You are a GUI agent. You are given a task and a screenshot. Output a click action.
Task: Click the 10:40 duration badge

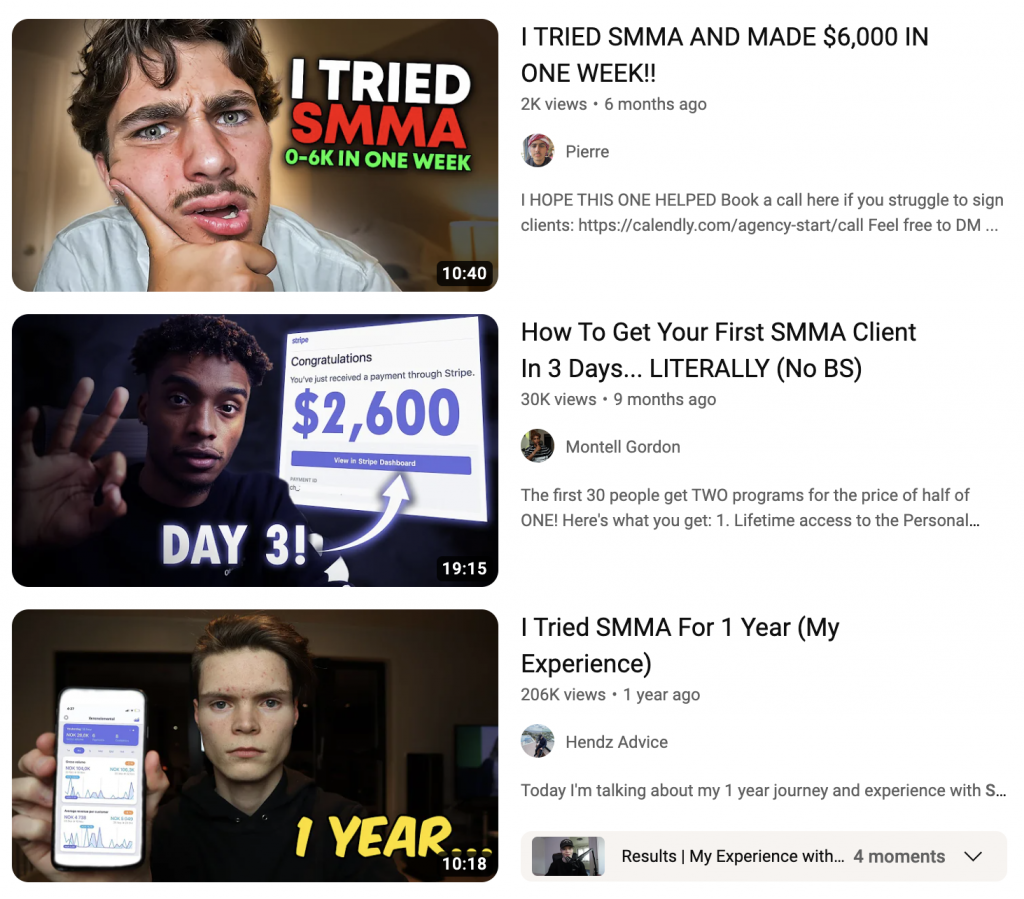click(464, 273)
